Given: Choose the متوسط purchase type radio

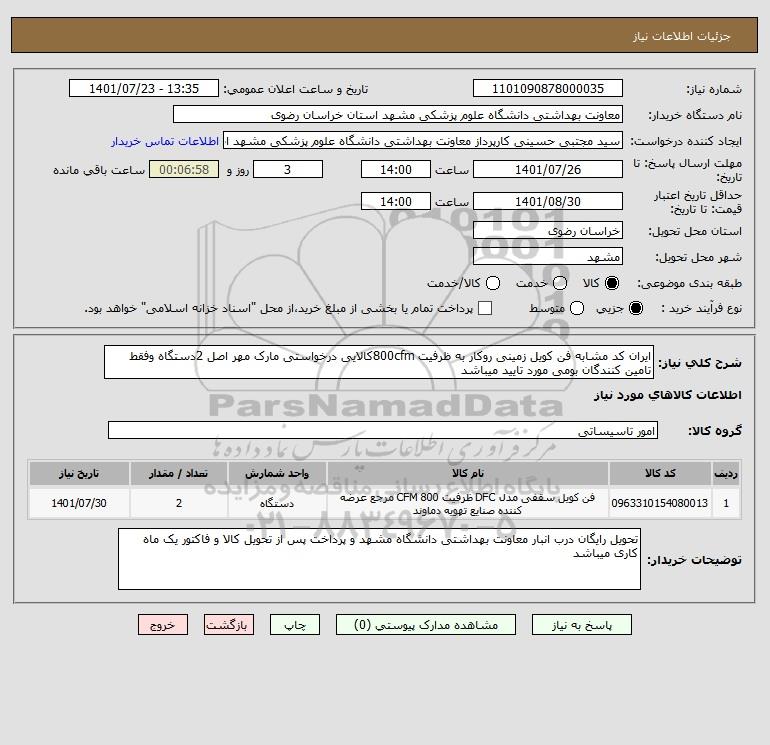Looking at the screenshot, I should point(577,308).
